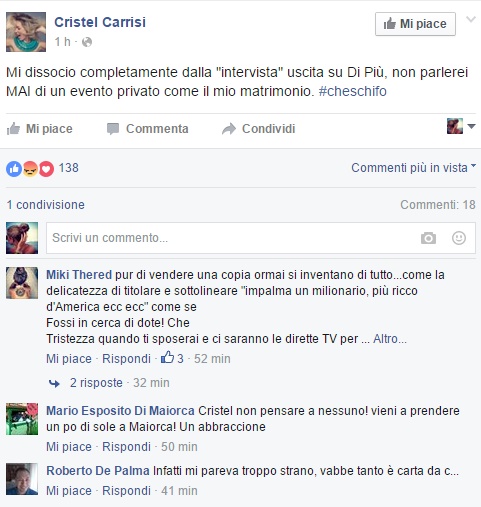Open Cristel Carrisi profile picture
481x507 pixels.
(x=26, y=32)
